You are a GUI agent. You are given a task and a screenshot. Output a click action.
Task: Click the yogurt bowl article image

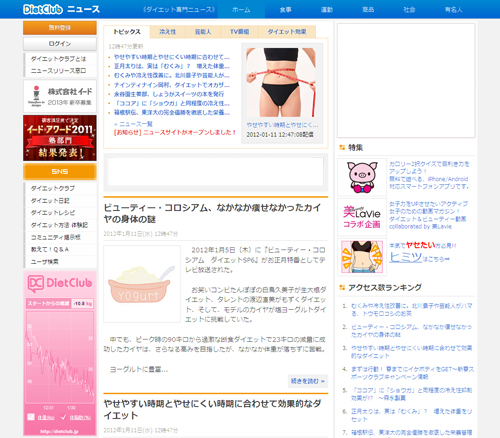click(x=142, y=284)
